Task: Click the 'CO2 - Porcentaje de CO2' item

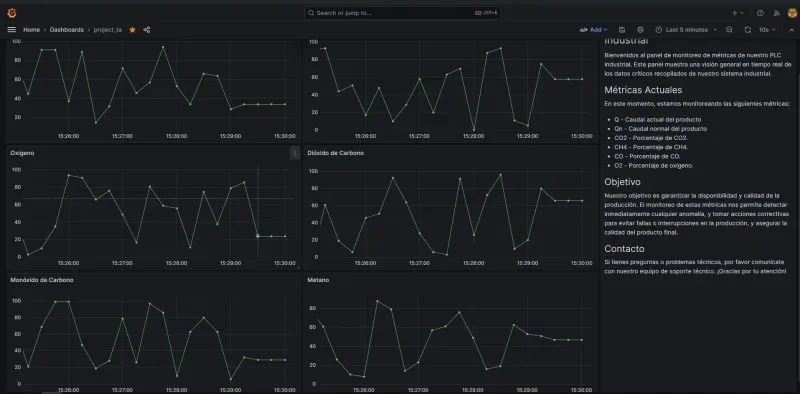Action: click(x=651, y=138)
